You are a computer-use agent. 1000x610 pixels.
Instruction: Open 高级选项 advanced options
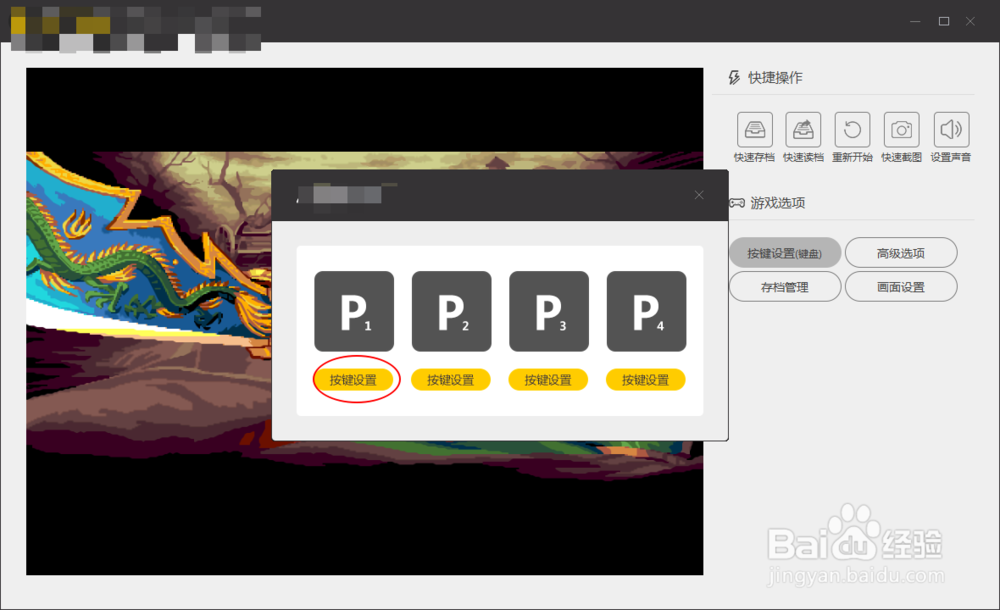[901, 253]
